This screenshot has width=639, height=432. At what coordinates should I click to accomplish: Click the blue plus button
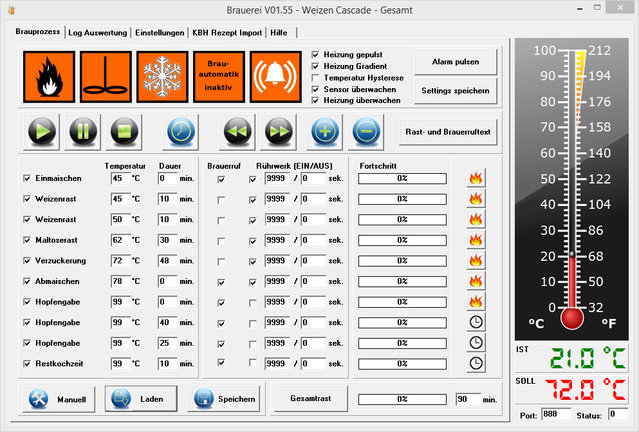click(x=325, y=132)
